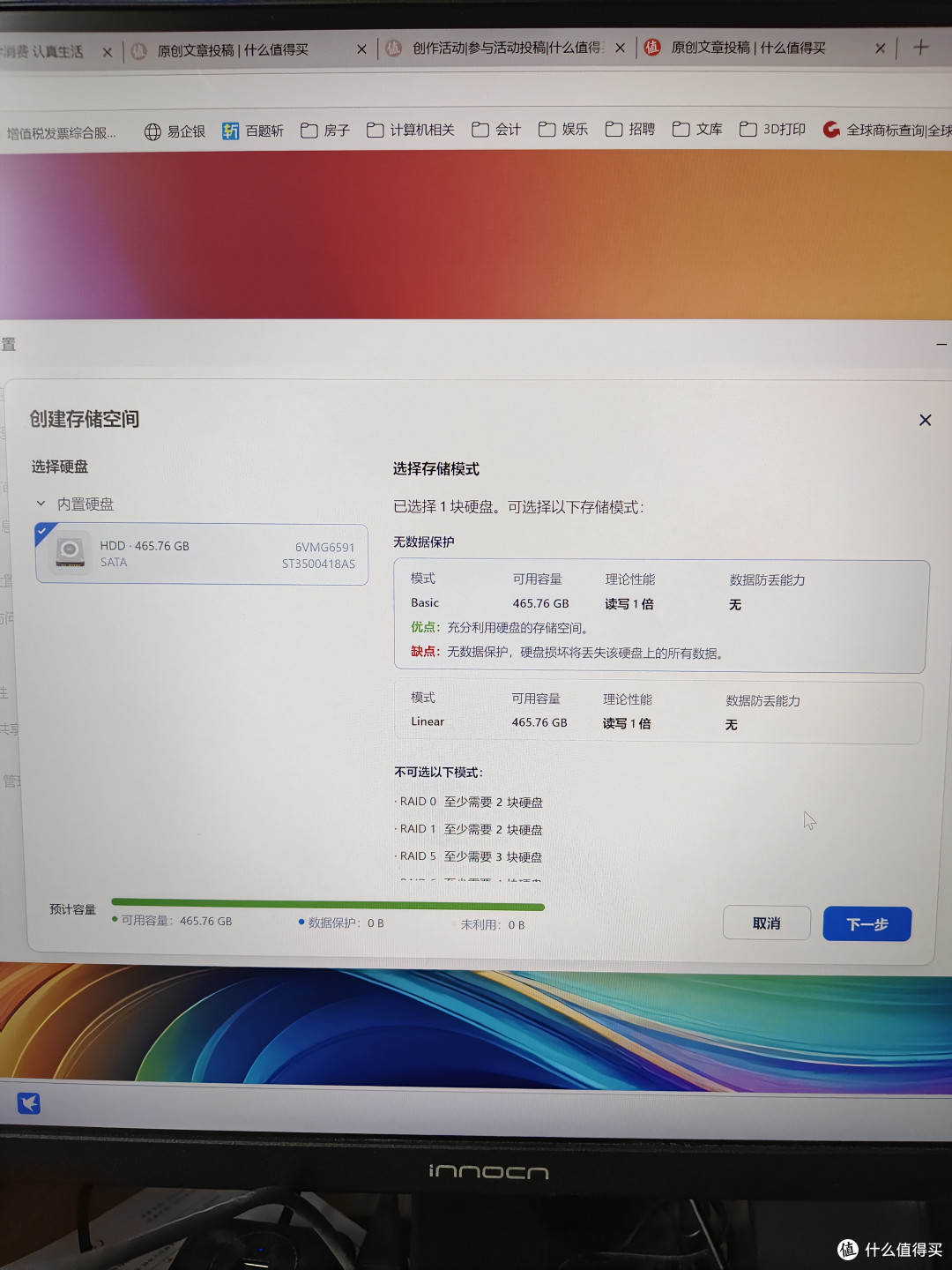Click the 无数据保护 section heading
Image resolution: width=952 pixels, height=1270 pixels.
click(424, 542)
